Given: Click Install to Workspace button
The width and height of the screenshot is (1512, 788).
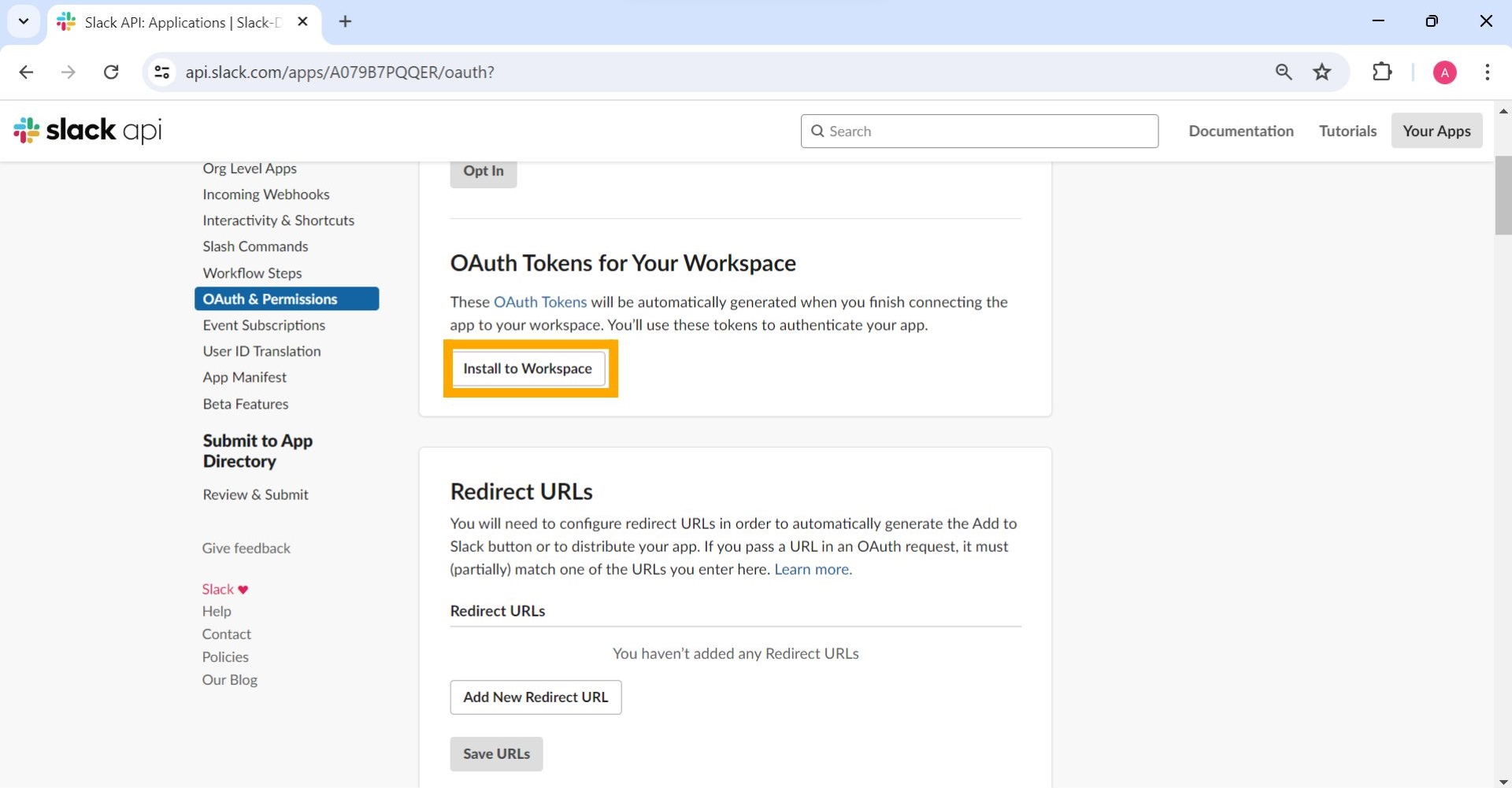Looking at the screenshot, I should (x=528, y=368).
